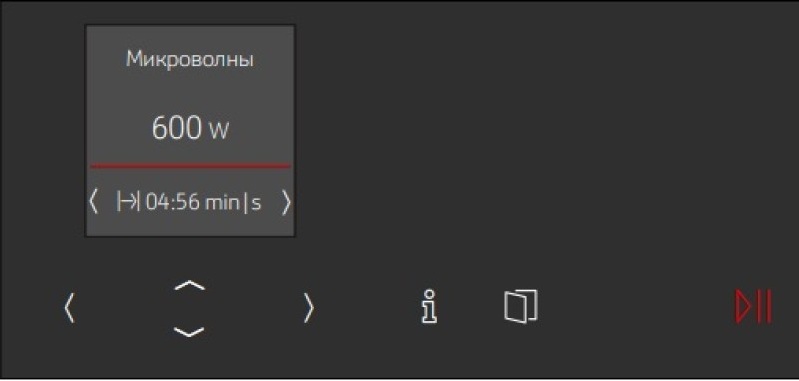
Task: Select next option via chevron after min|s
Action: coord(286,203)
